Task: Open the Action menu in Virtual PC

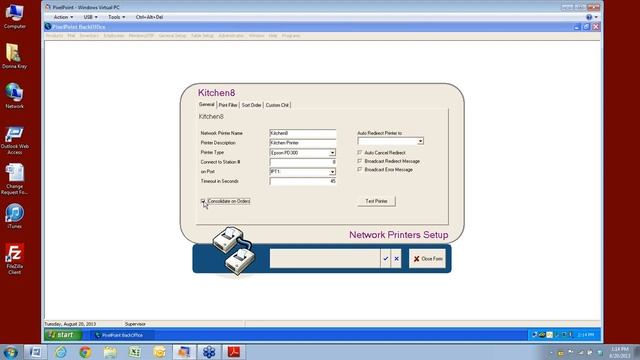Action: click(63, 17)
